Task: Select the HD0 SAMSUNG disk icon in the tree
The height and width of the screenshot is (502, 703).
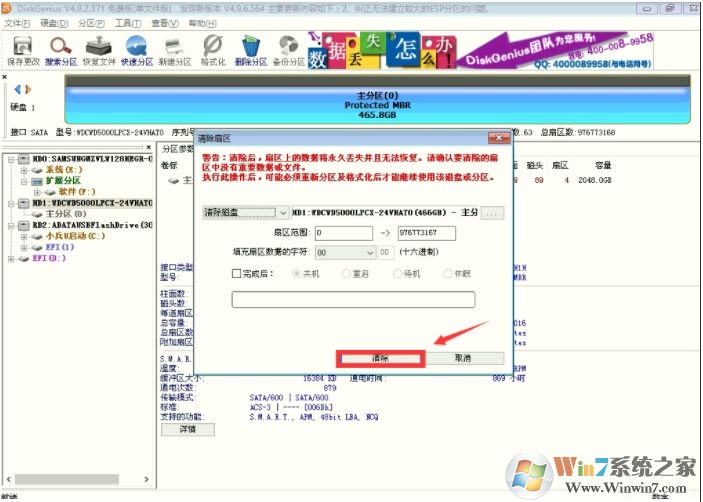Action: [23, 159]
